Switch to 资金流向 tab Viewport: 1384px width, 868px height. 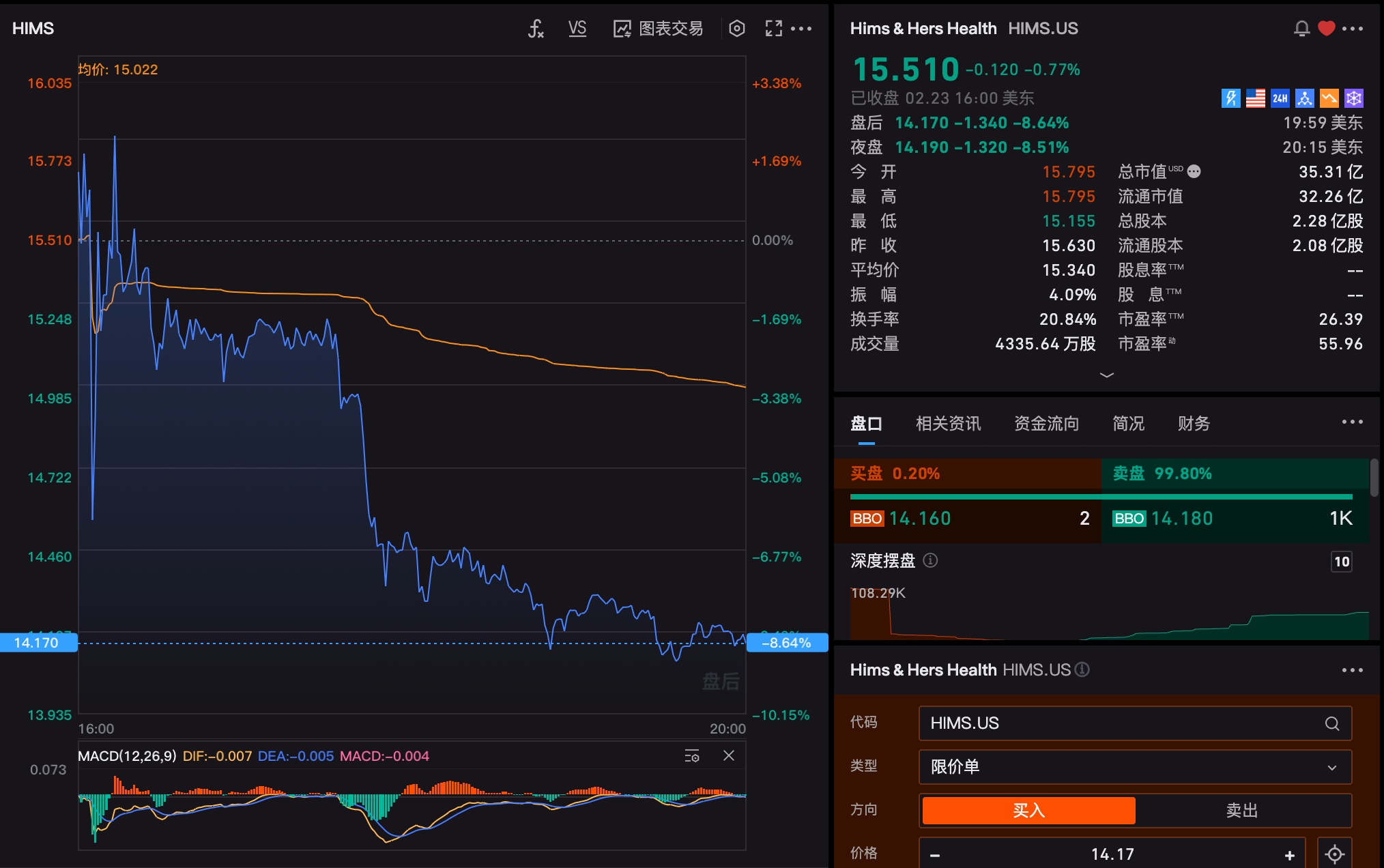1046,424
